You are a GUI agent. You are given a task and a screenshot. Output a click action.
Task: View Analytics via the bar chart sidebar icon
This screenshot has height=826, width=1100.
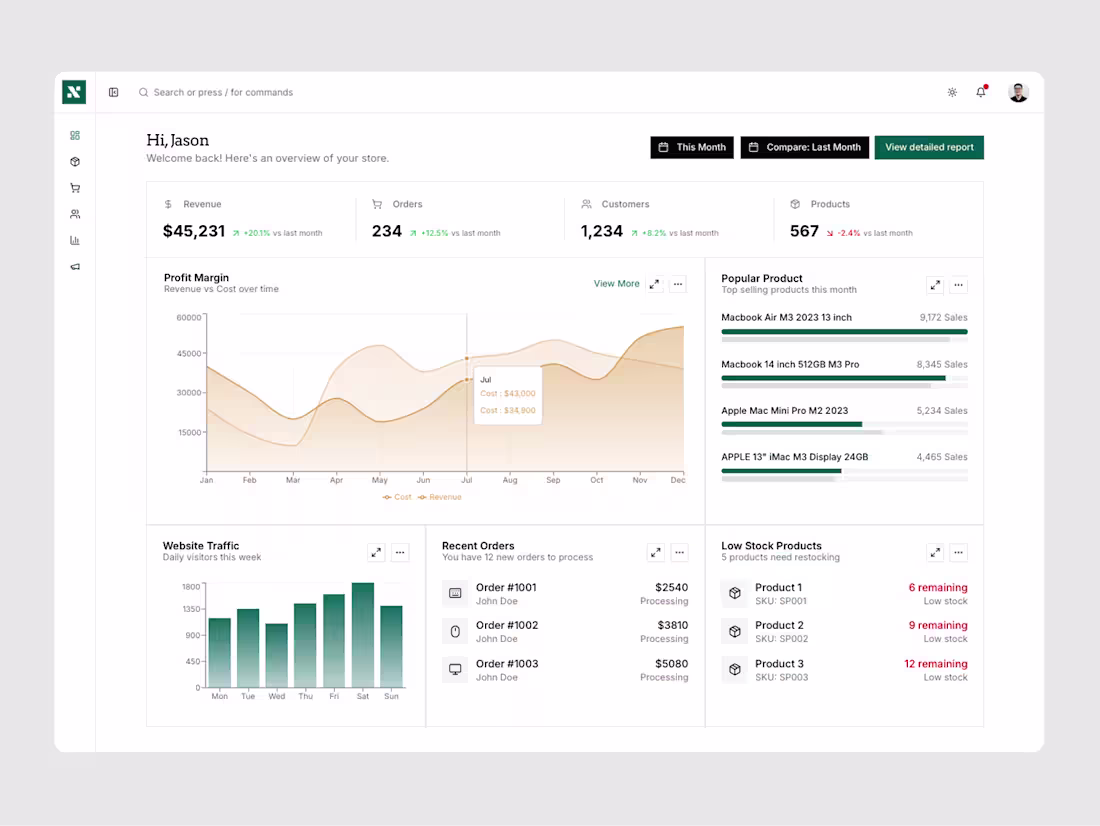(74, 240)
